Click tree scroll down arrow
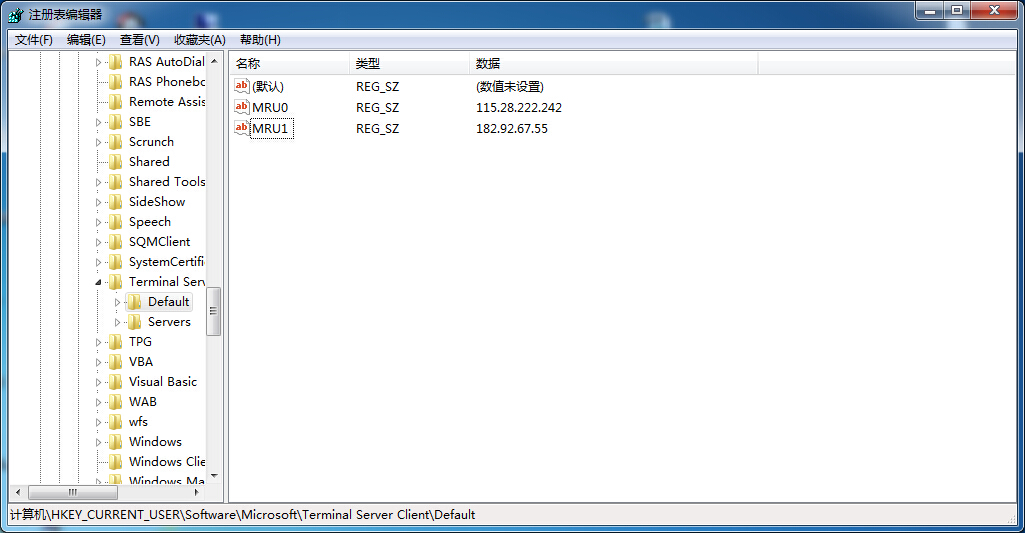The width and height of the screenshot is (1025, 533). click(214, 476)
